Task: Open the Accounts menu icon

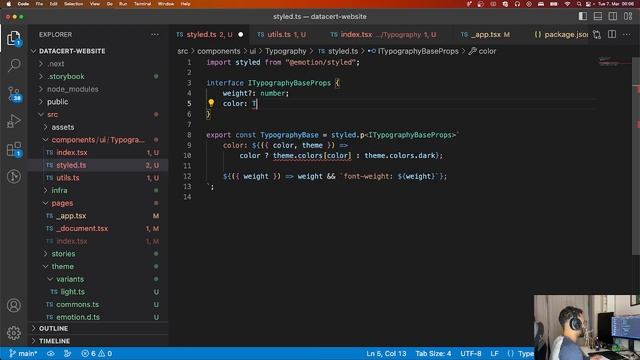Action: 14,305
